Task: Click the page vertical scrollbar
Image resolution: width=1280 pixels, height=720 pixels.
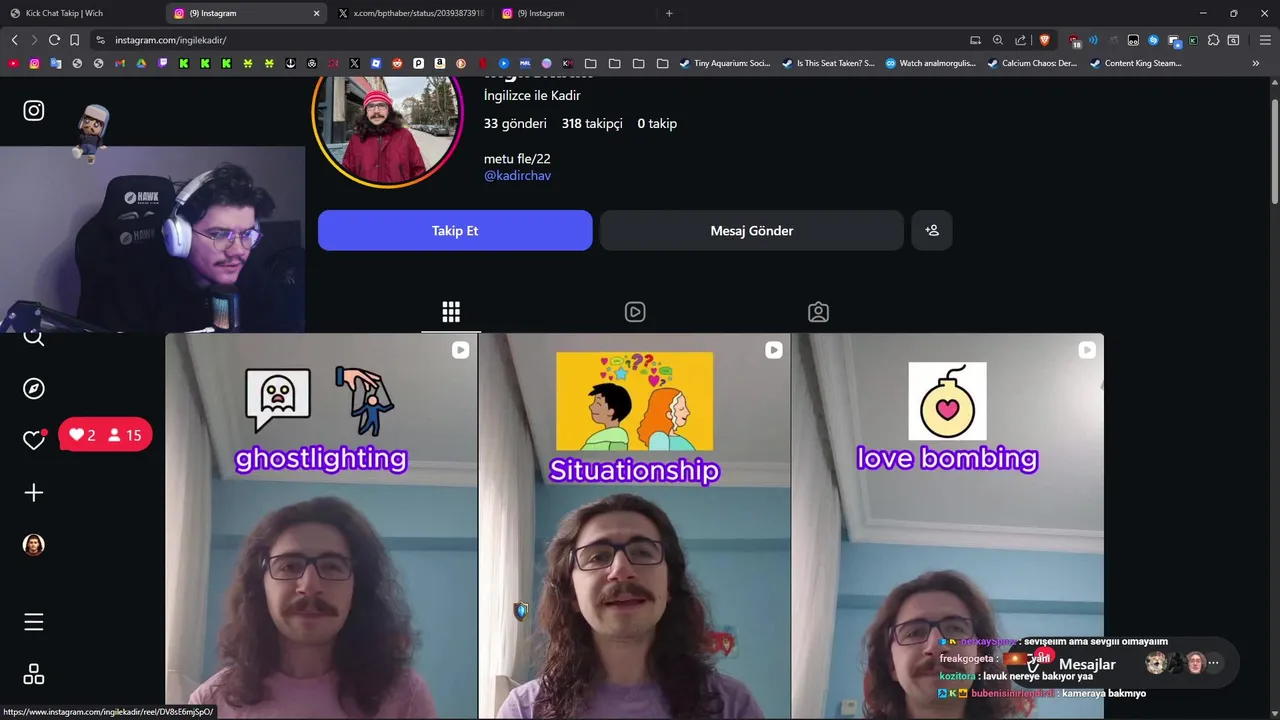Action: point(1274,150)
